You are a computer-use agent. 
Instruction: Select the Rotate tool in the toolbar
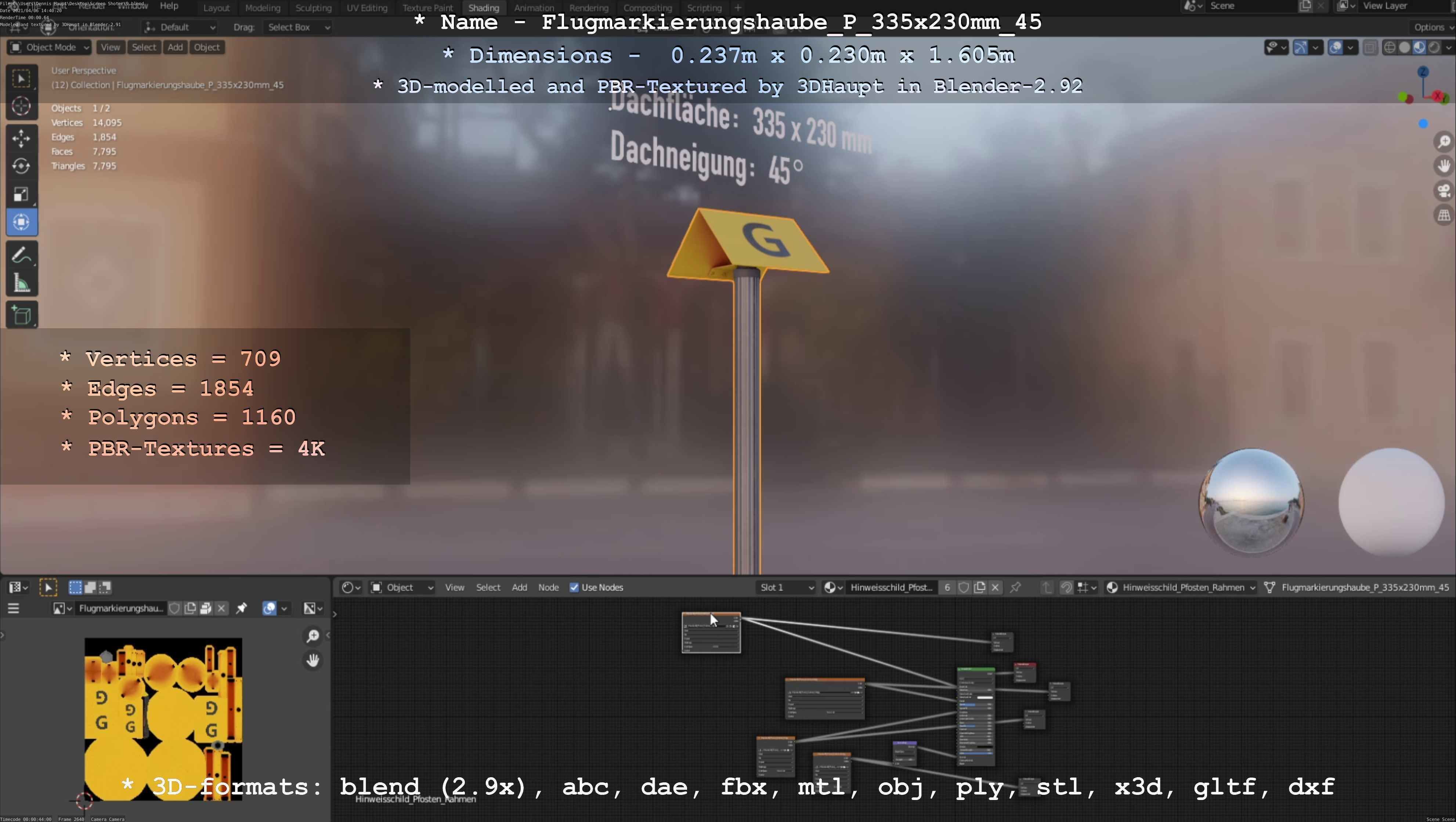(21, 166)
